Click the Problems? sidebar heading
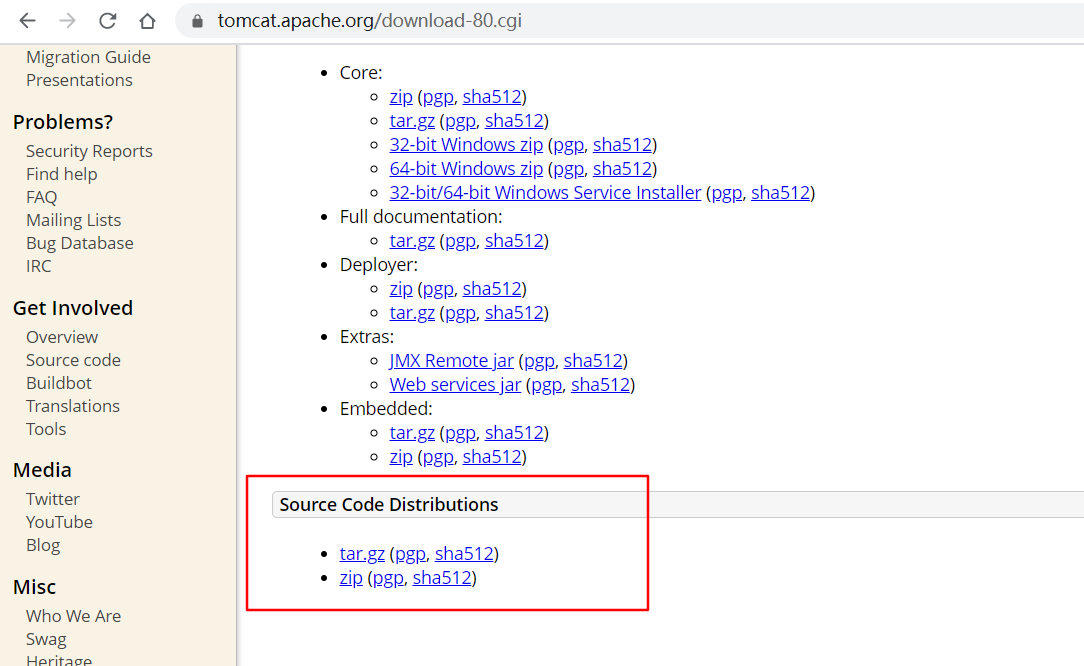 click(x=63, y=122)
